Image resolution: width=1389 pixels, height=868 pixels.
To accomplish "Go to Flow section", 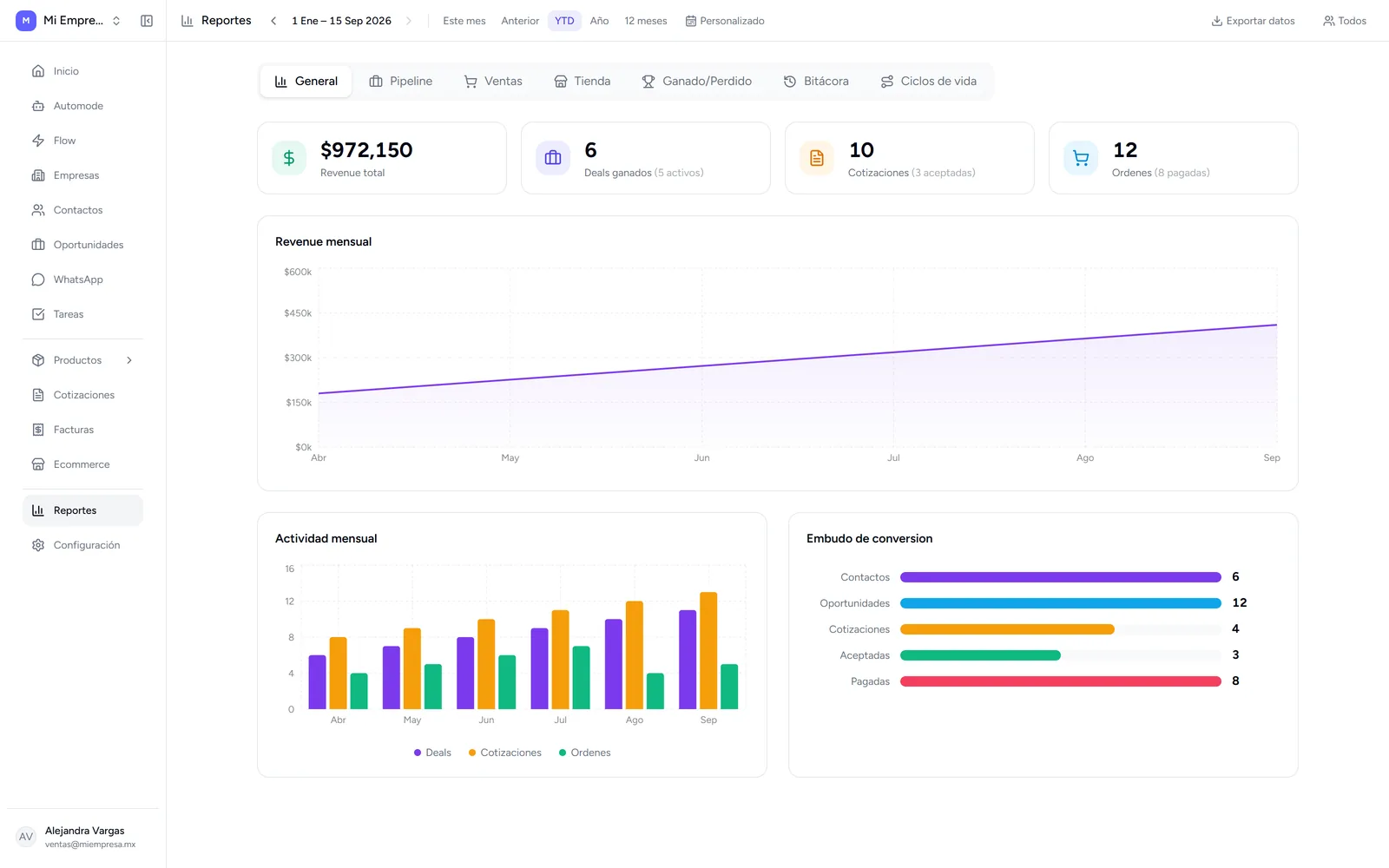I will pyautogui.click(x=82, y=141).
